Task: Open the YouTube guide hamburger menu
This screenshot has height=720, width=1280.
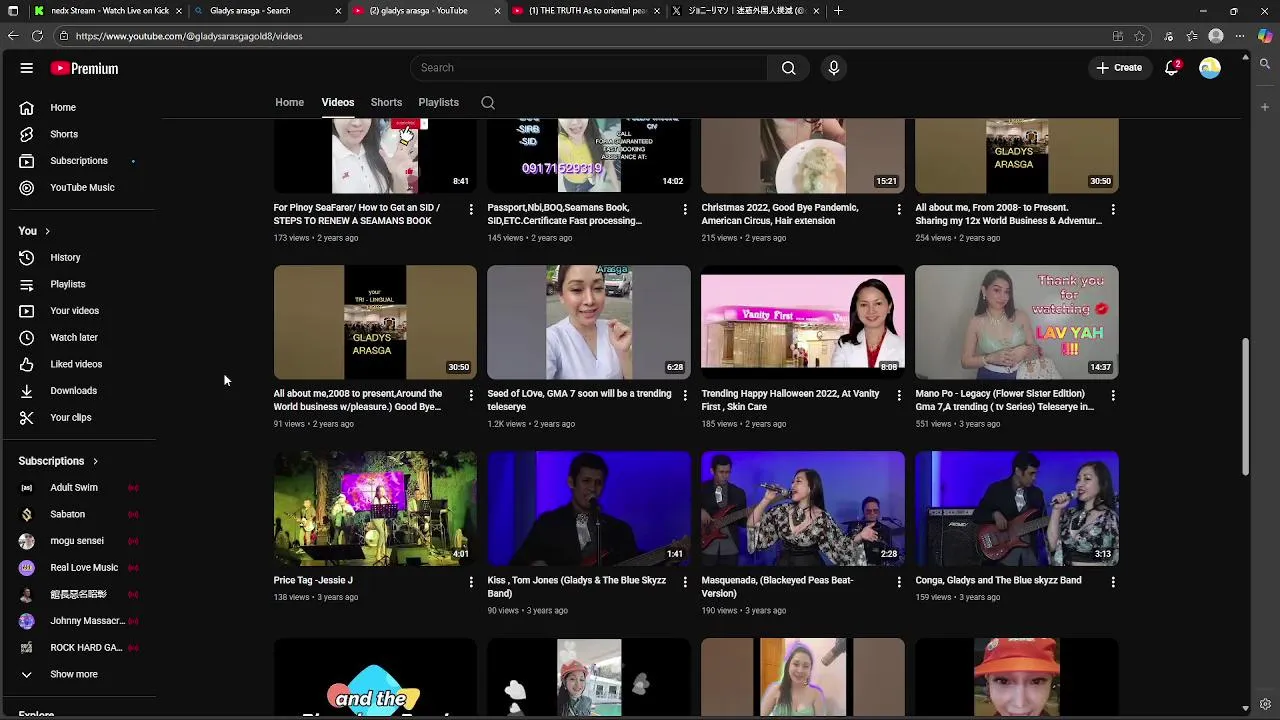Action: 27,68
